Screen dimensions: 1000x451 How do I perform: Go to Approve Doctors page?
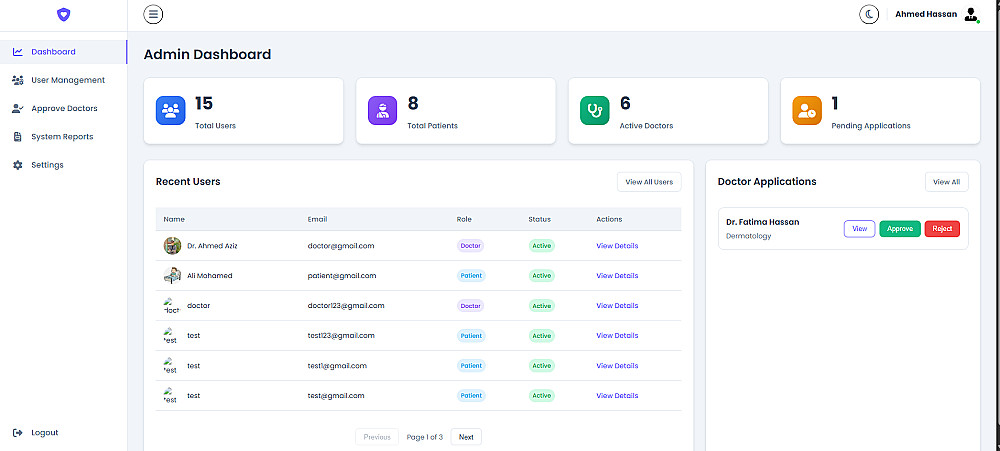64,108
